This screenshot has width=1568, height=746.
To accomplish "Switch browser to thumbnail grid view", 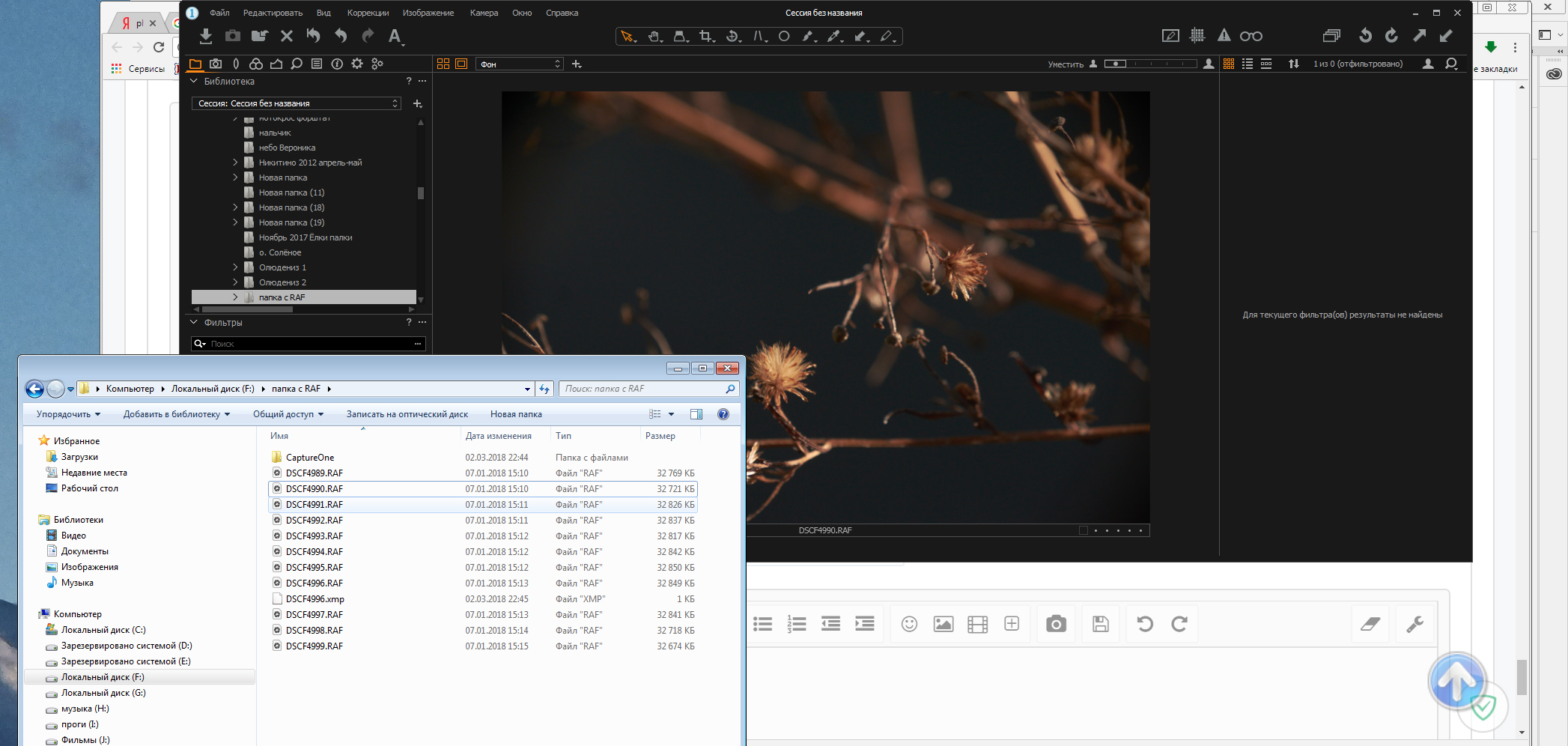I will (x=1229, y=64).
